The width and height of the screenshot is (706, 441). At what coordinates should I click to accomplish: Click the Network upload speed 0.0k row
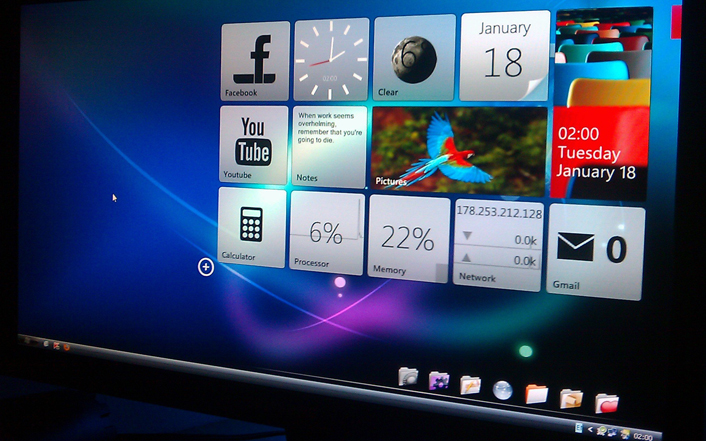point(497,259)
